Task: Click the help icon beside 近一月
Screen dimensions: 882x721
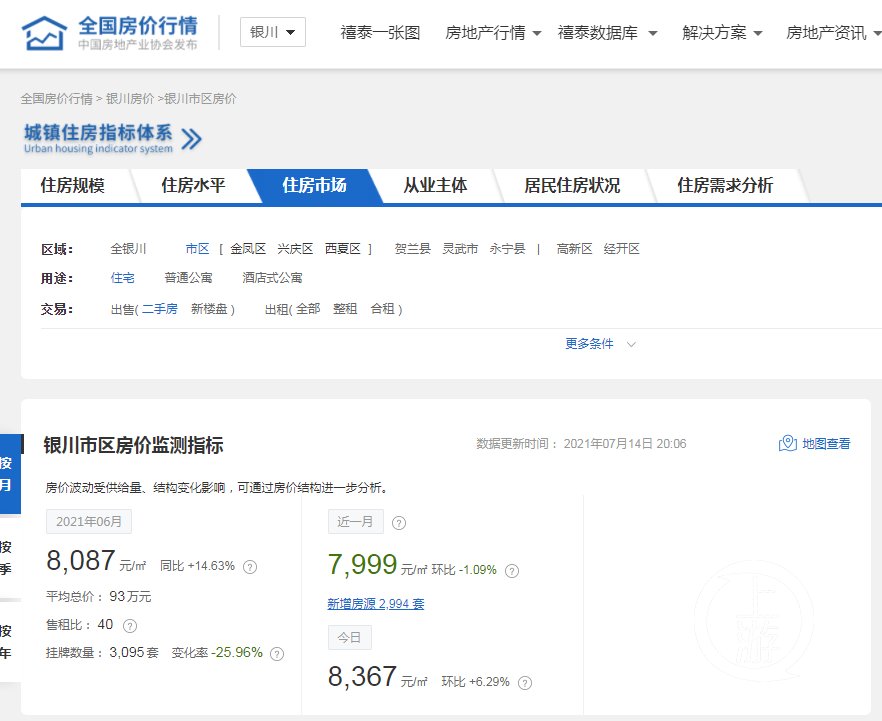Action: 399,523
